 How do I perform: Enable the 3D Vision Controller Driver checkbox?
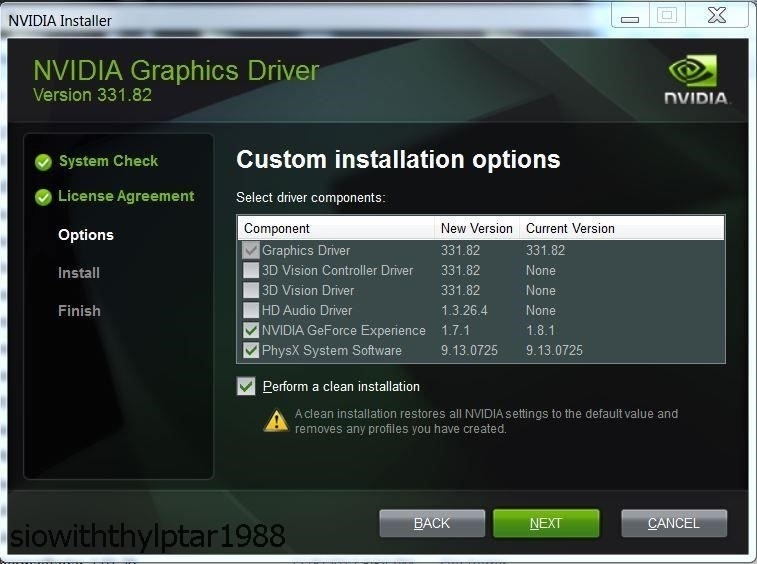point(251,270)
